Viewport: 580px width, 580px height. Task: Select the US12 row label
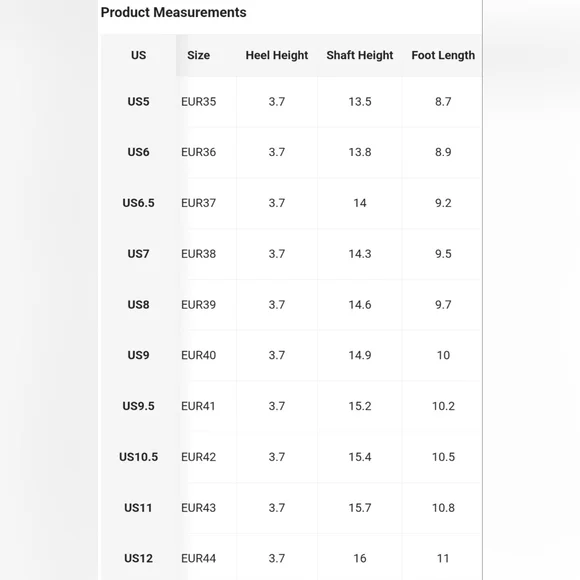[x=138, y=558]
